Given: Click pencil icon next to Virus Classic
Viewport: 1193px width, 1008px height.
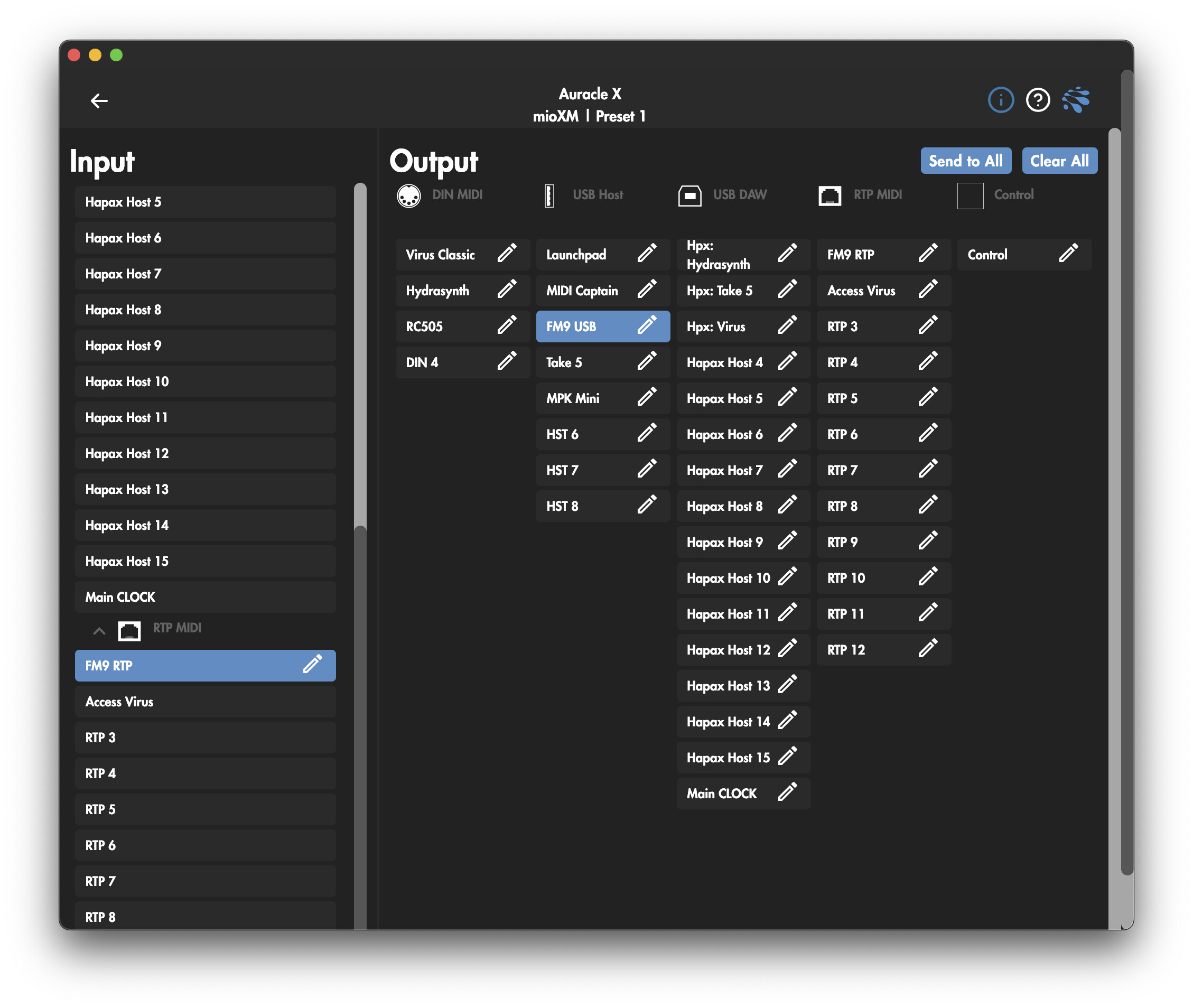Looking at the screenshot, I should coord(506,253).
